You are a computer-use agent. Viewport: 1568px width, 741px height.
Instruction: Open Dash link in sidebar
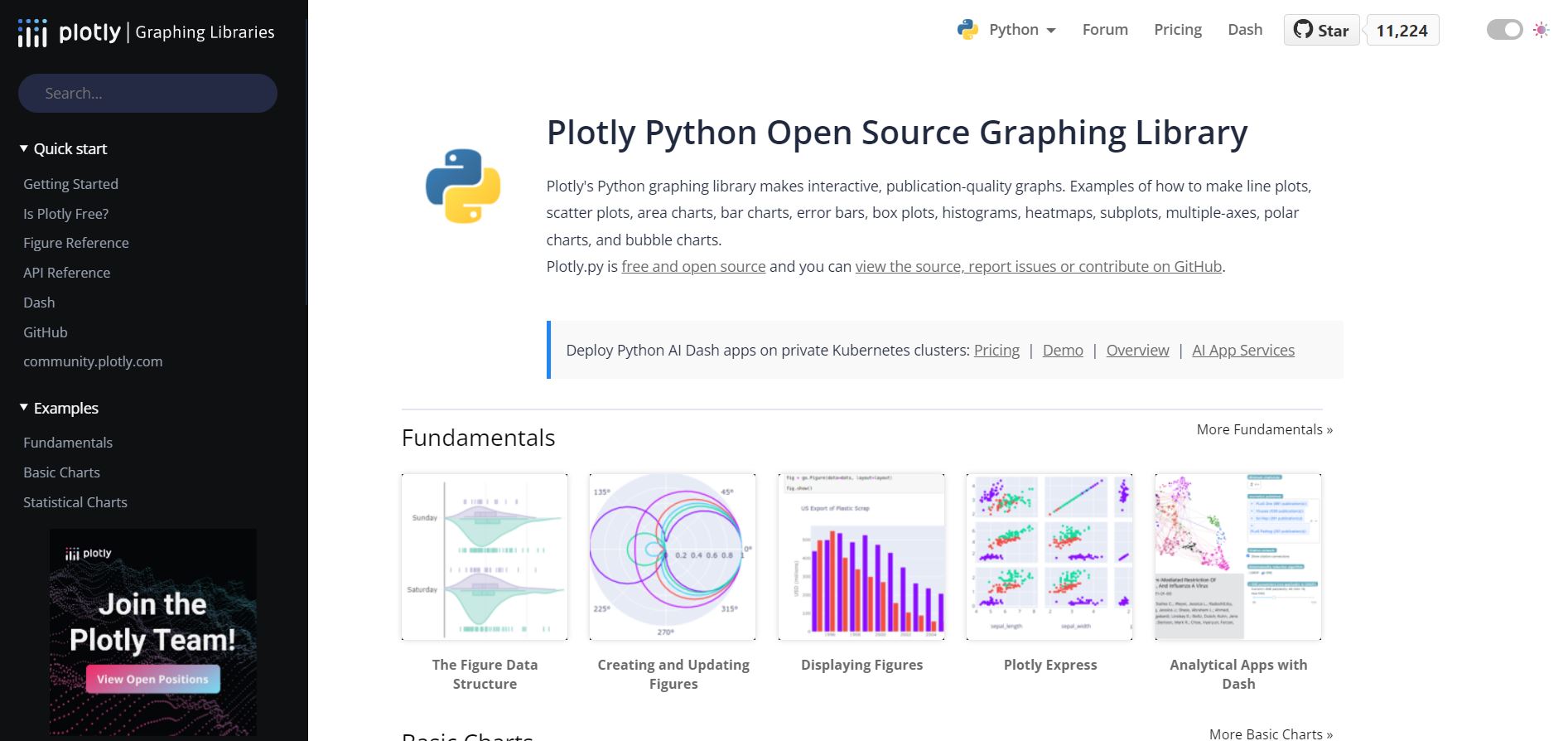tap(39, 303)
